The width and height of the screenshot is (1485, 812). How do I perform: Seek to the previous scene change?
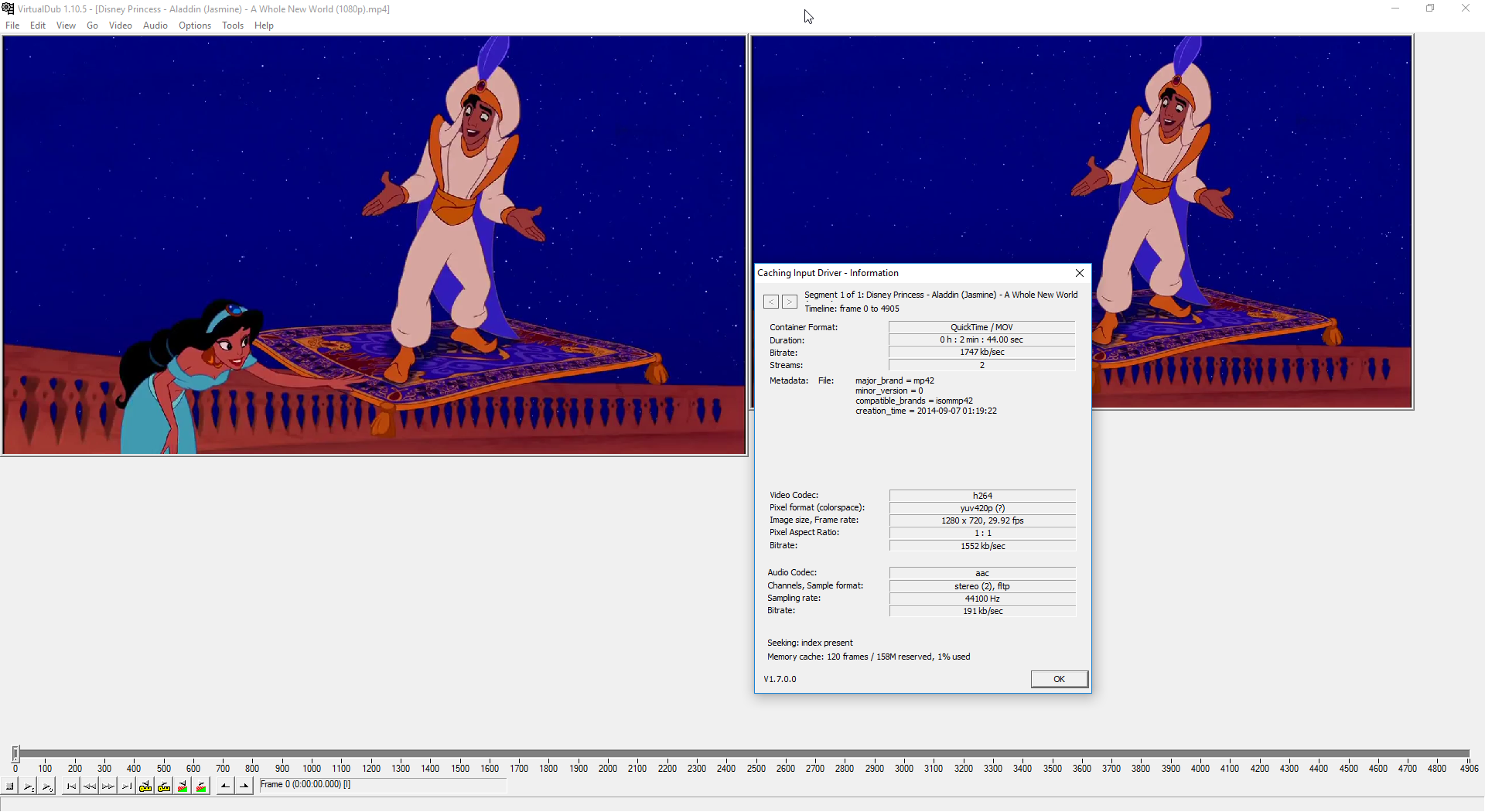[x=183, y=786]
